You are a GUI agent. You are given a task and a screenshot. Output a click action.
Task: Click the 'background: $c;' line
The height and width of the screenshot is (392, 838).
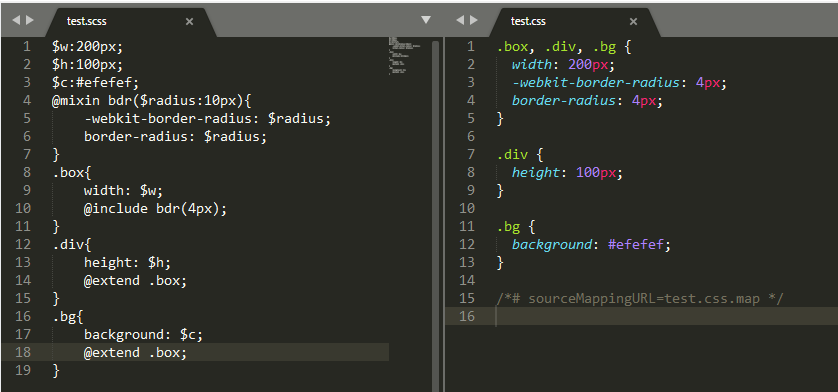click(x=143, y=334)
